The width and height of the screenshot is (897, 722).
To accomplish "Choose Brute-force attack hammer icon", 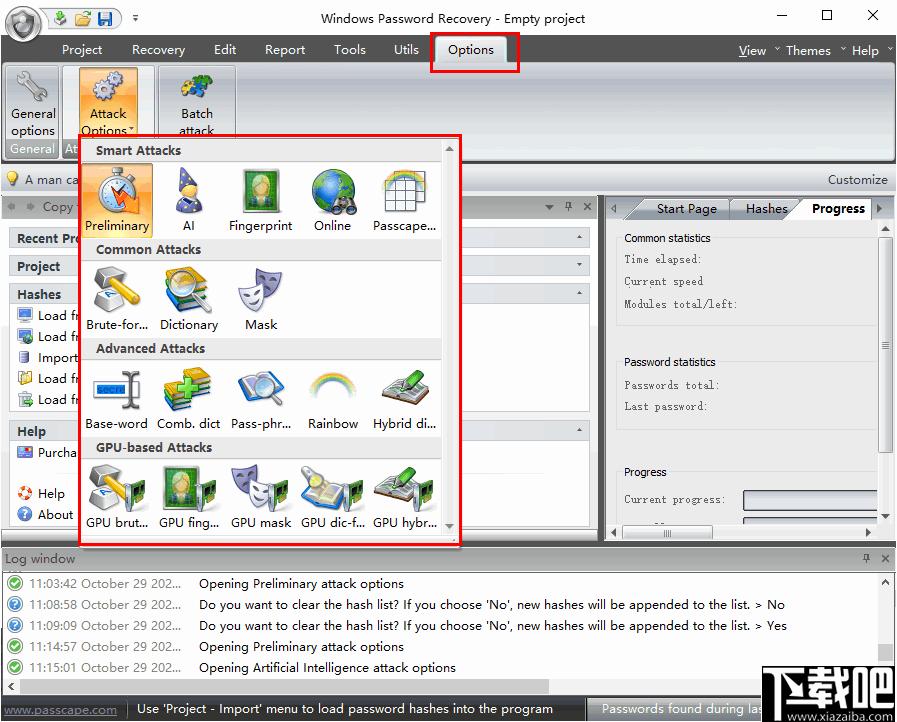I will [x=117, y=299].
